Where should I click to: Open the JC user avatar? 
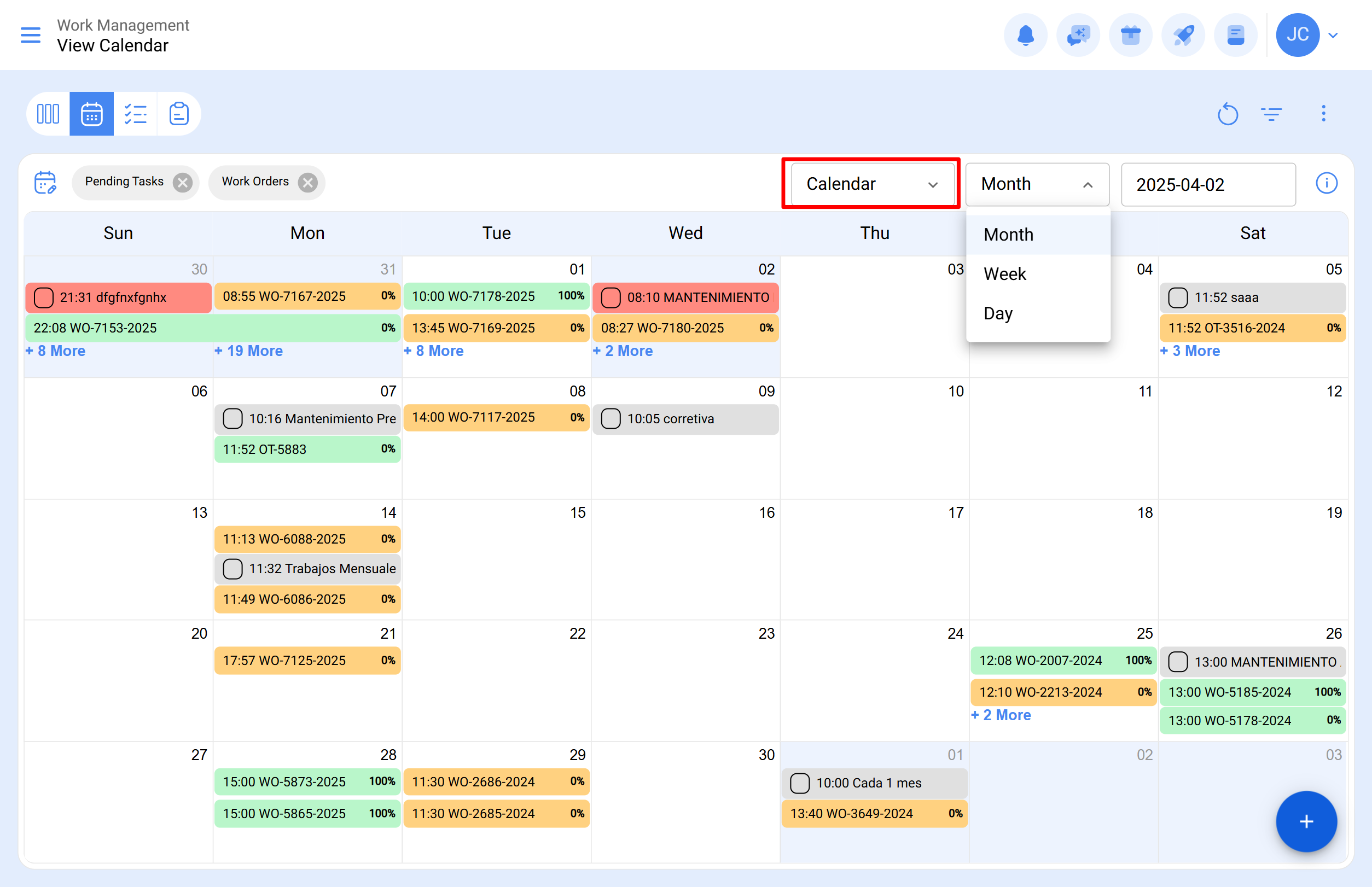(x=1297, y=35)
